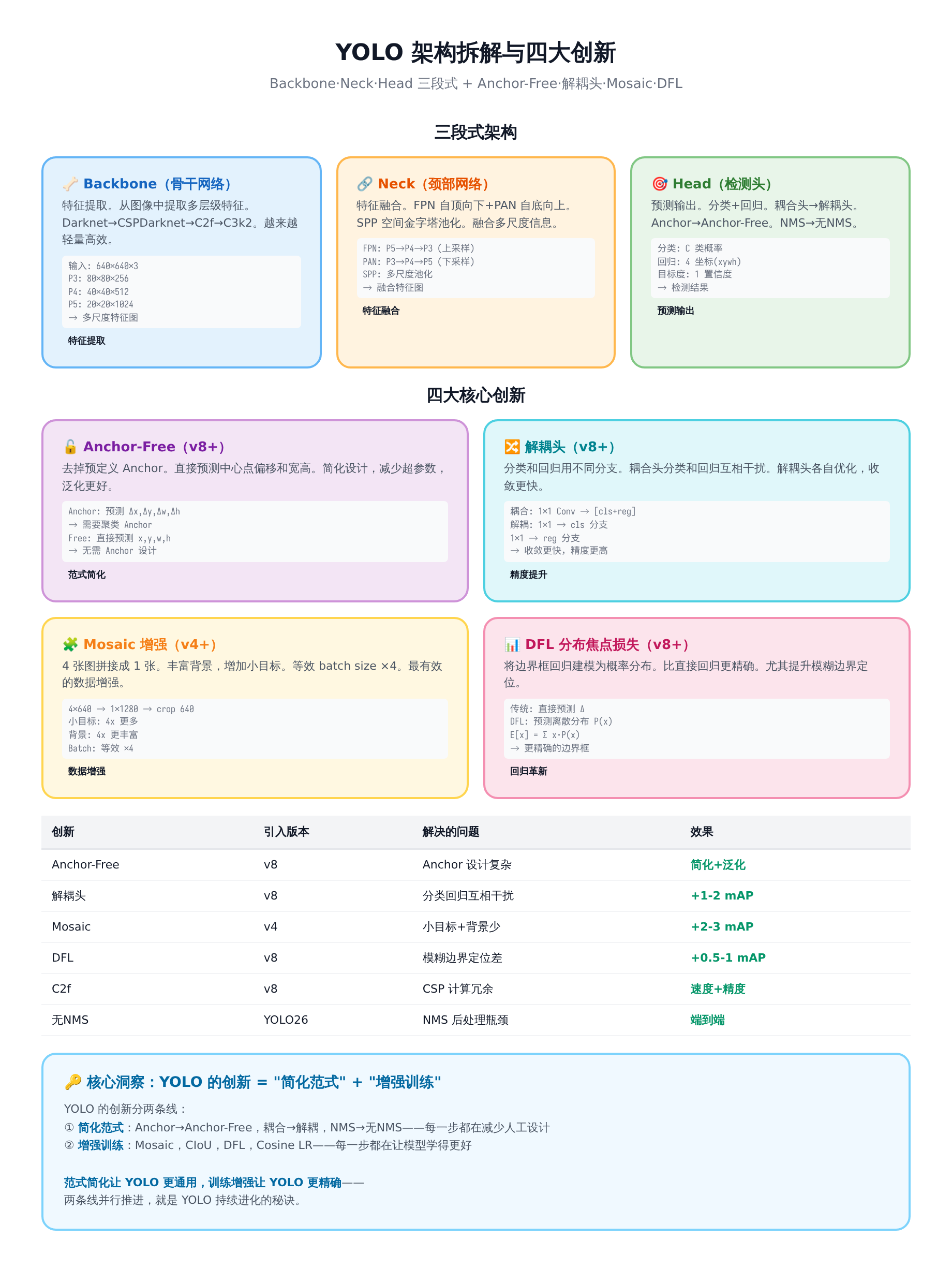Click the unlocked padlock icon beside Anchor-Free
This screenshot has height=1268, width=952.
point(70,447)
